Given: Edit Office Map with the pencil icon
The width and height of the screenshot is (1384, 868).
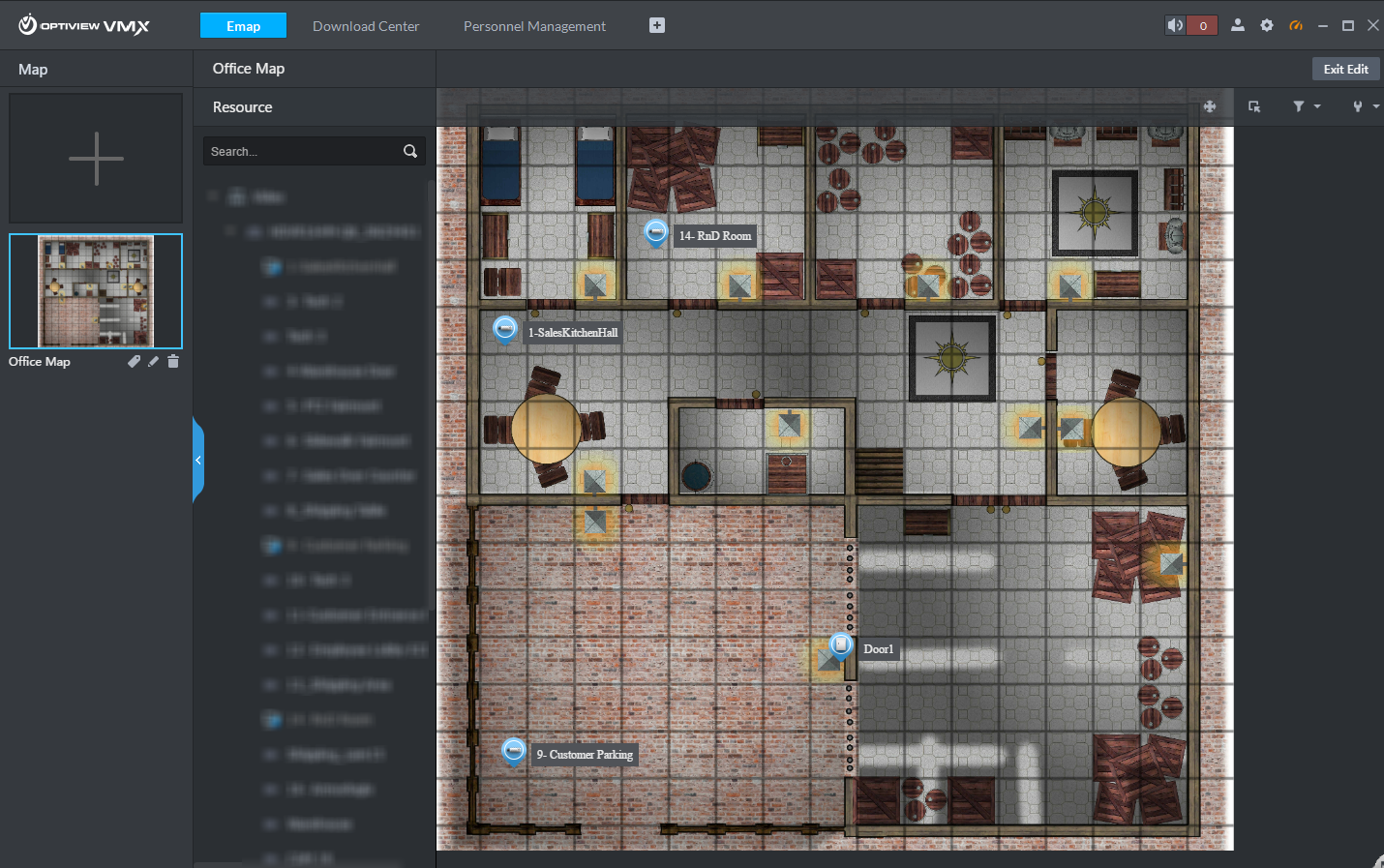Looking at the screenshot, I should [x=153, y=361].
